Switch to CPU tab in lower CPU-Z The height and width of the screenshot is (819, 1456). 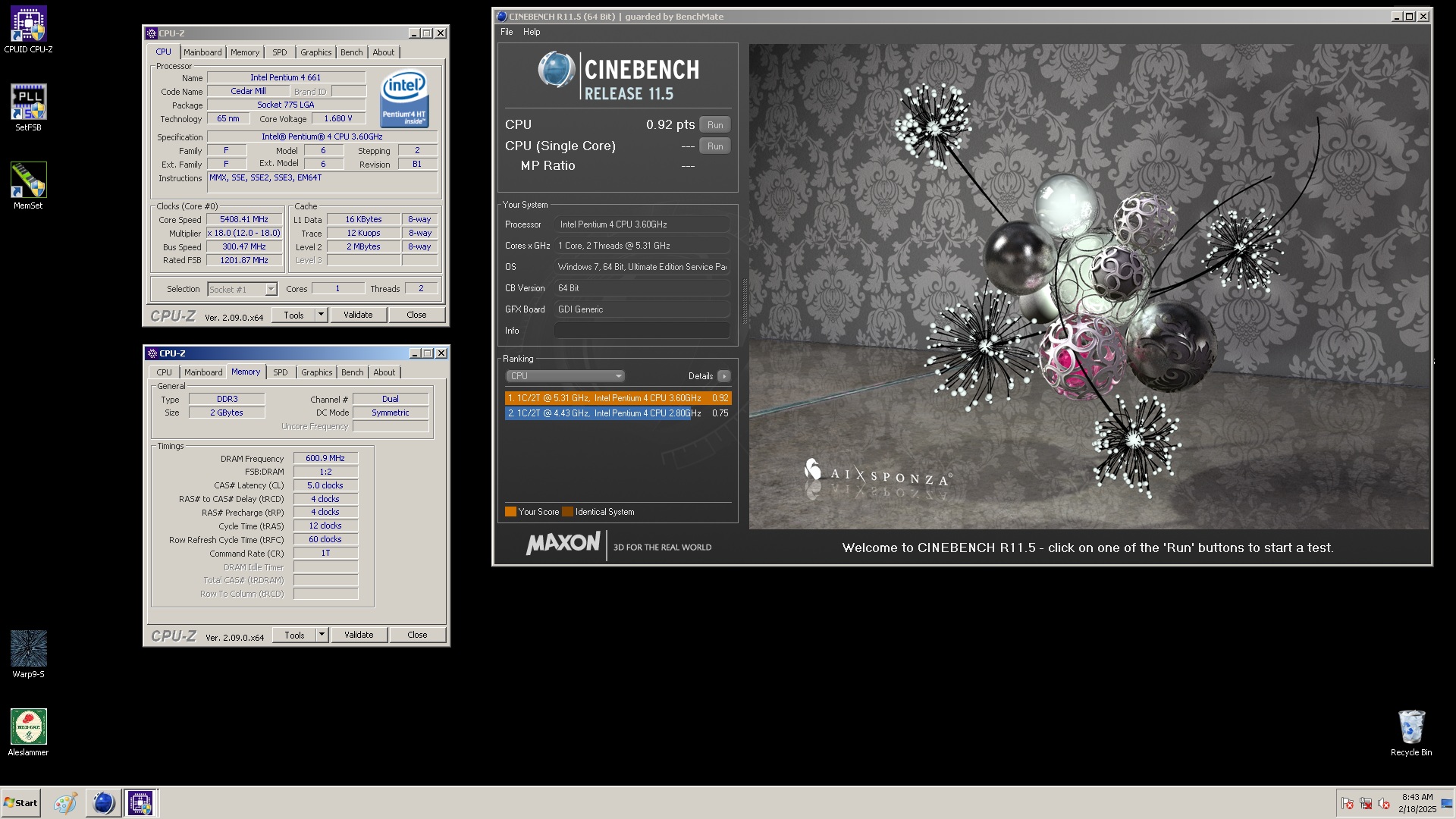point(164,372)
